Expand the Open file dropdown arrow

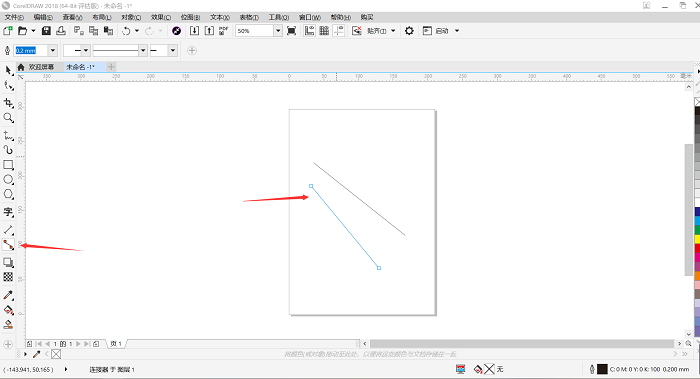point(33,31)
